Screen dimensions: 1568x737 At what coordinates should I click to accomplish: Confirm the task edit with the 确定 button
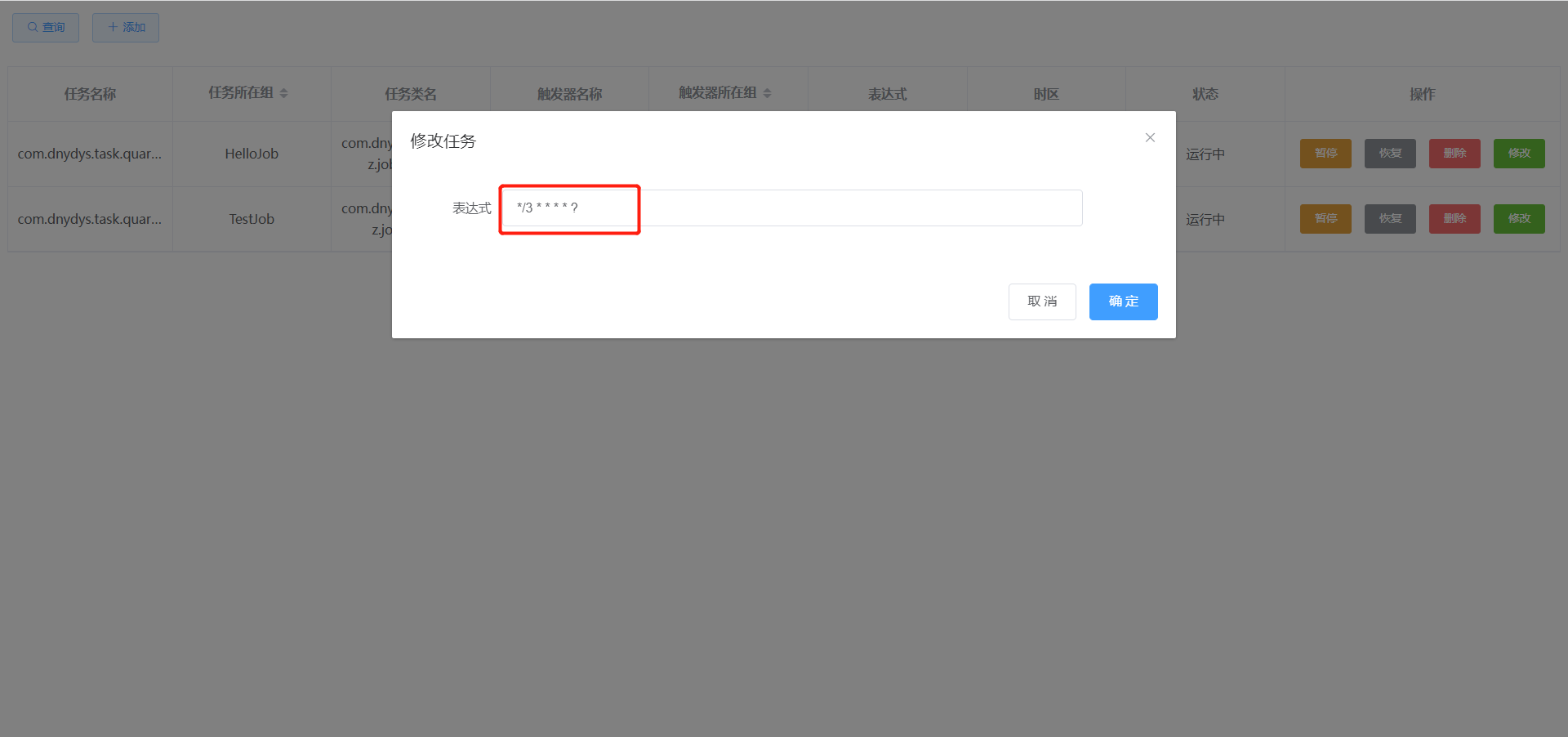click(1123, 301)
